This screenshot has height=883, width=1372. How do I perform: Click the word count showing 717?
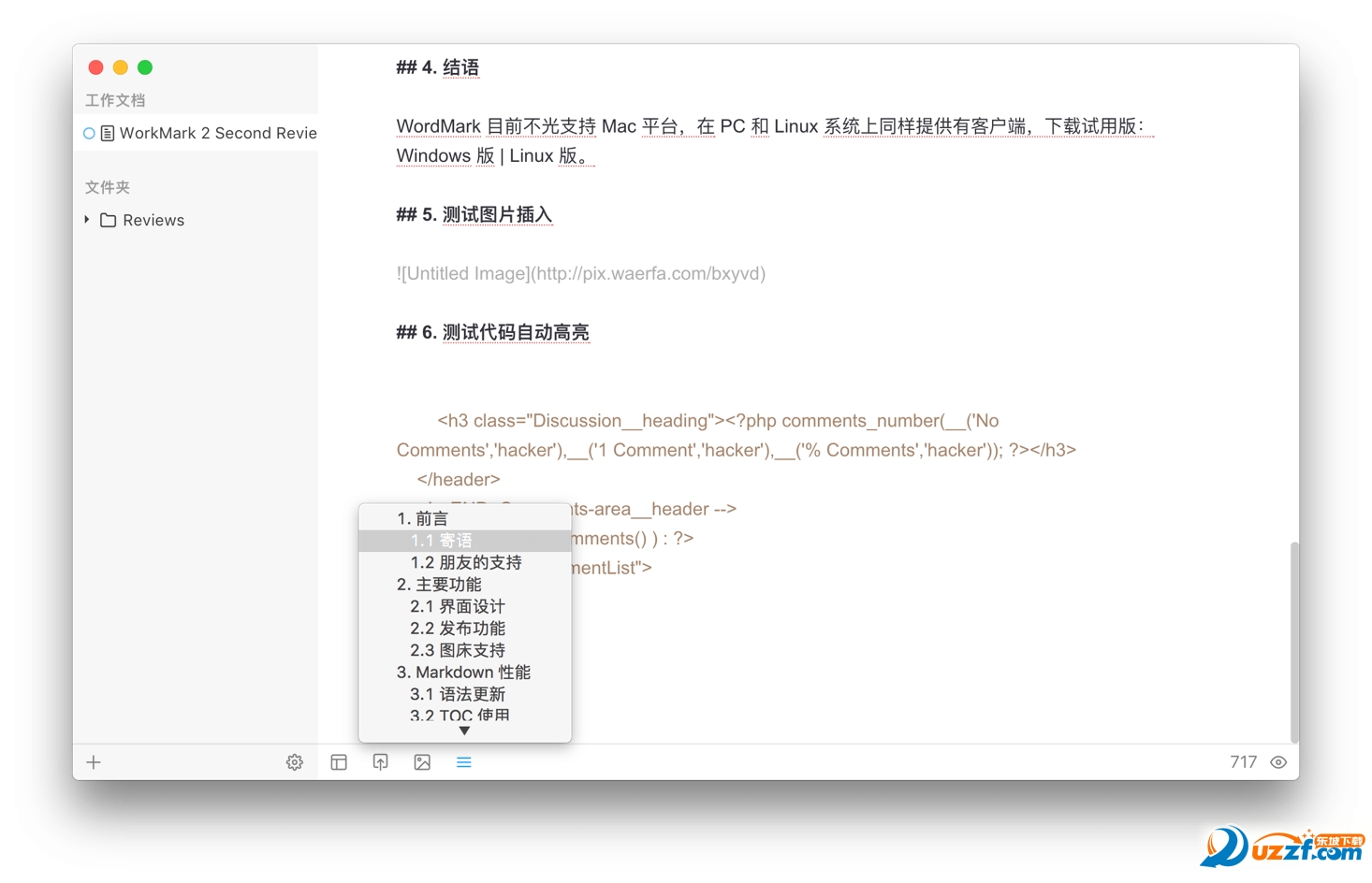[1243, 762]
